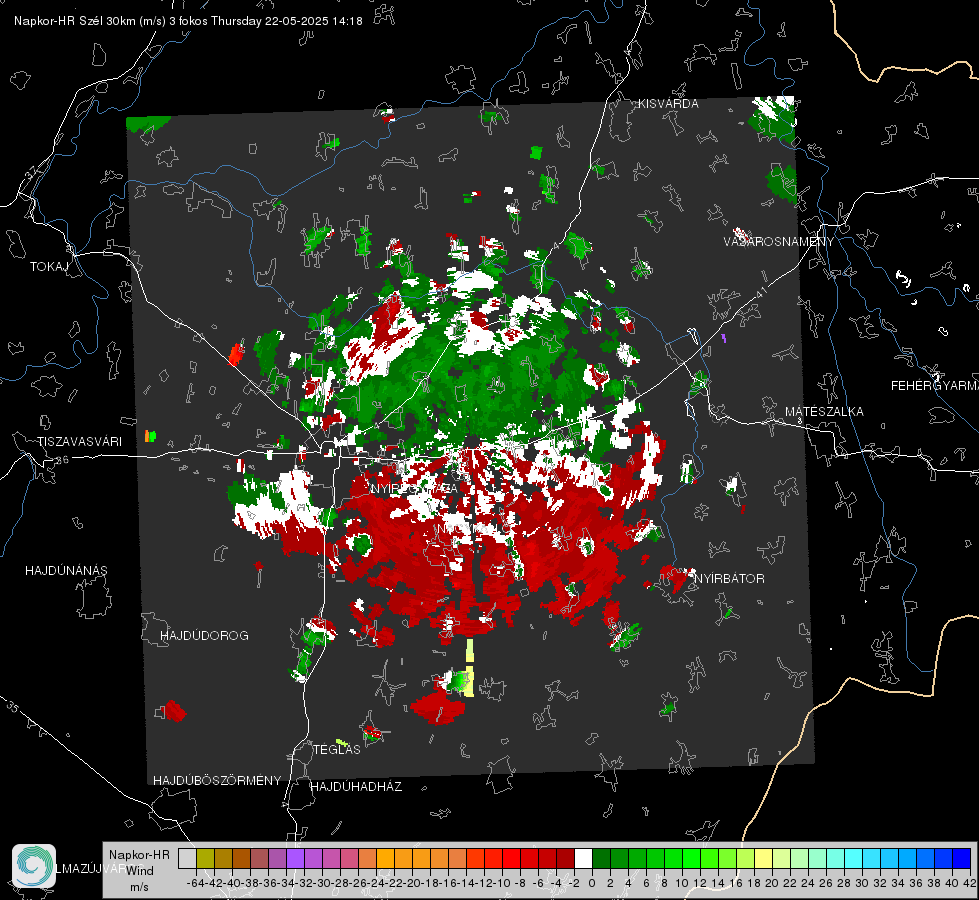Select the HAJDÚHADHÁZ city label
Screen dimensions: 979x900
coord(356,786)
